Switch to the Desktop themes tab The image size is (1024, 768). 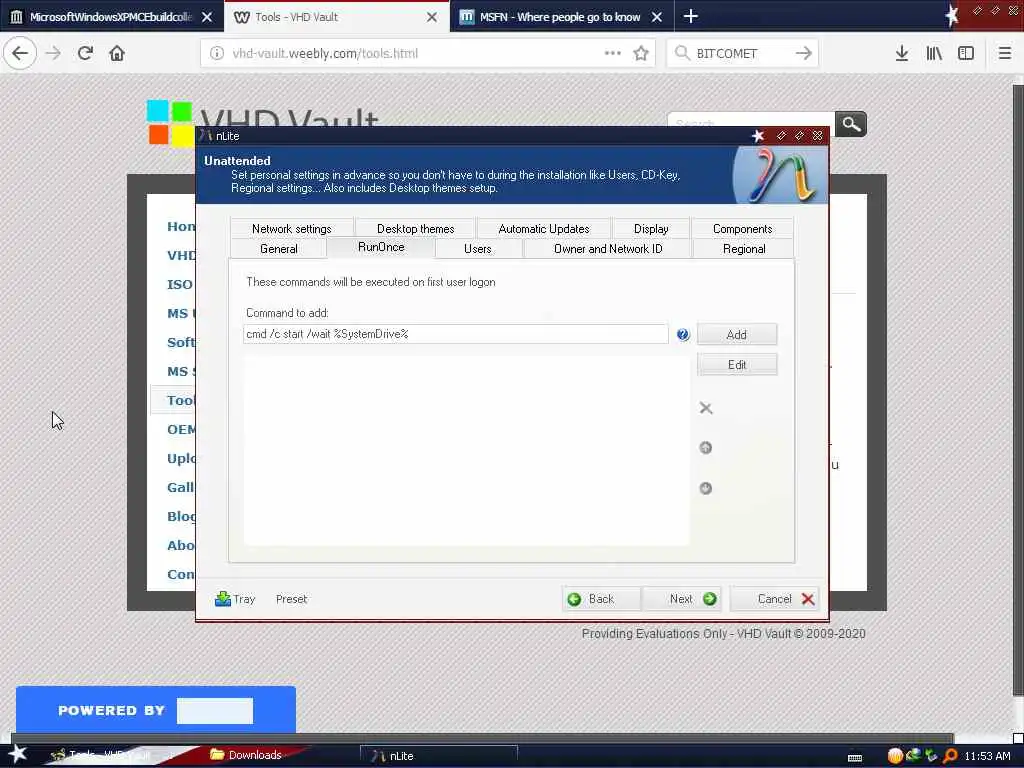click(415, 229)
